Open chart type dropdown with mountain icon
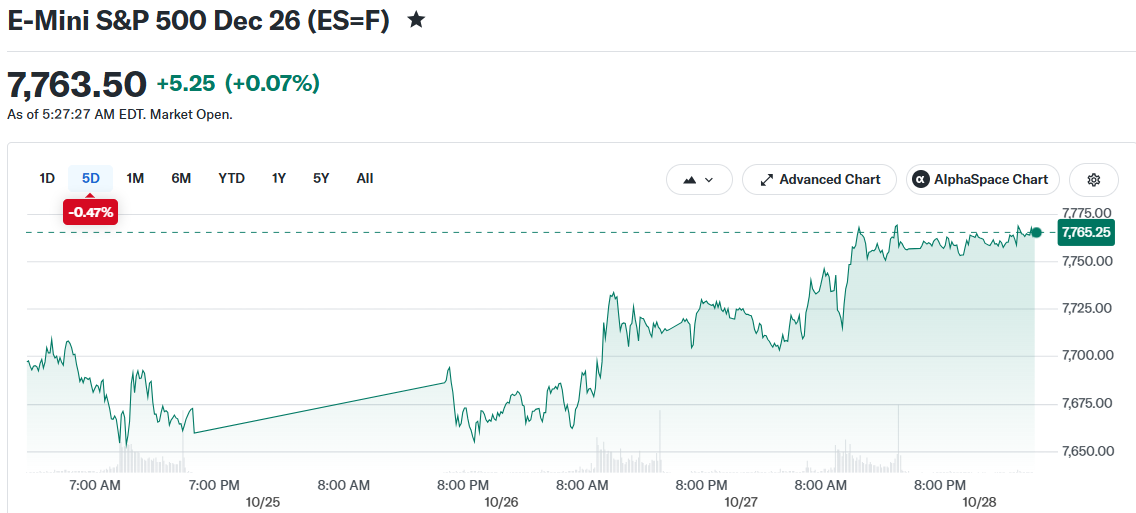Viewport: 1136px width, 513px height. coord(699,180)
